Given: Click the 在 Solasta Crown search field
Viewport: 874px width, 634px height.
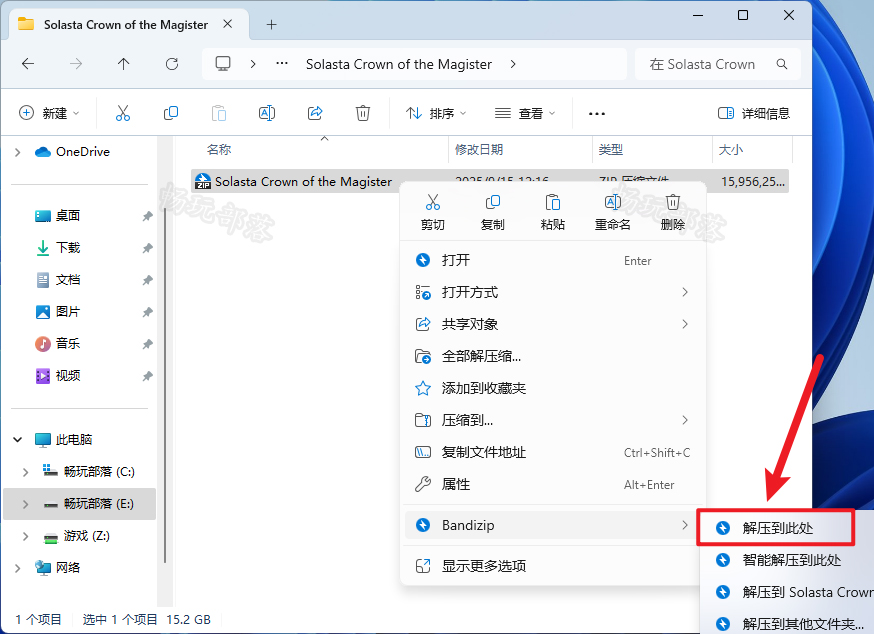Looking at the screenshot, I should click(x=718, y=64).
